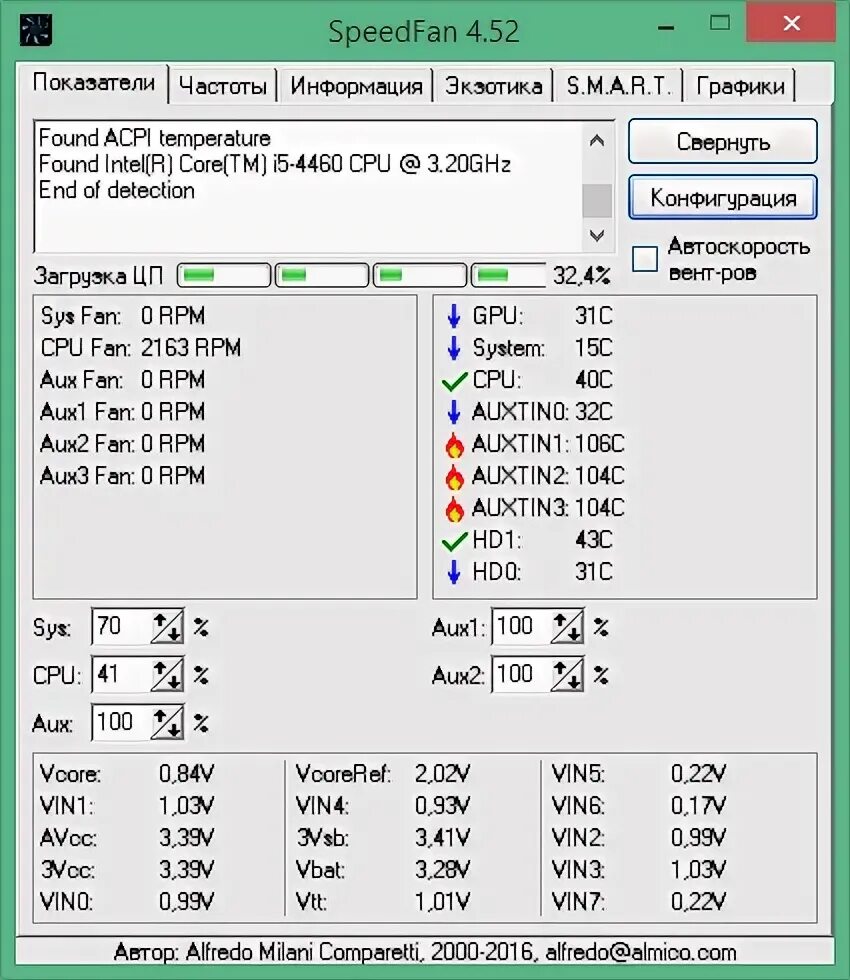Click the 3Vsb 3,41V voltage reading

click(382, 838)
